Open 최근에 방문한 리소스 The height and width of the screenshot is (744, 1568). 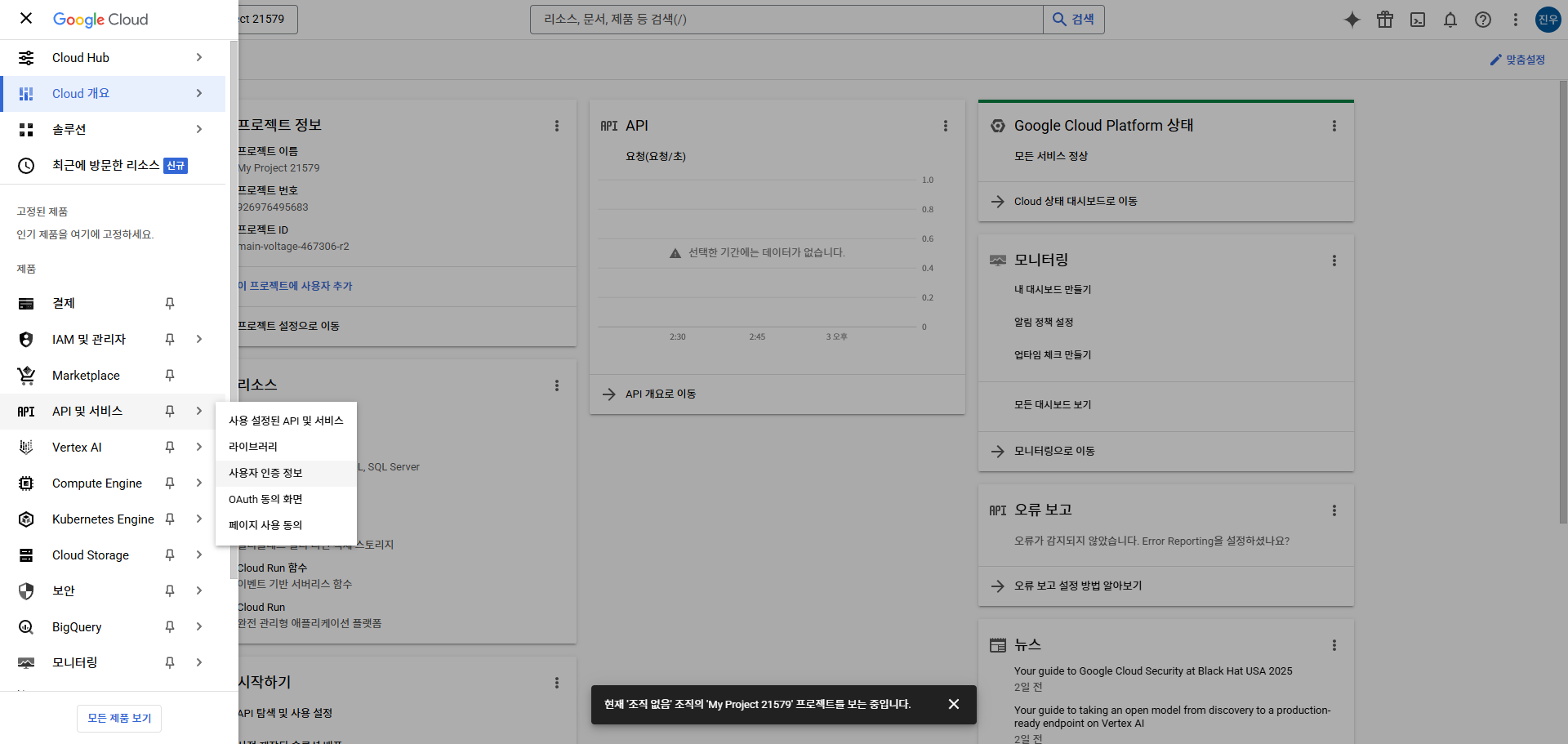(113, 165)
